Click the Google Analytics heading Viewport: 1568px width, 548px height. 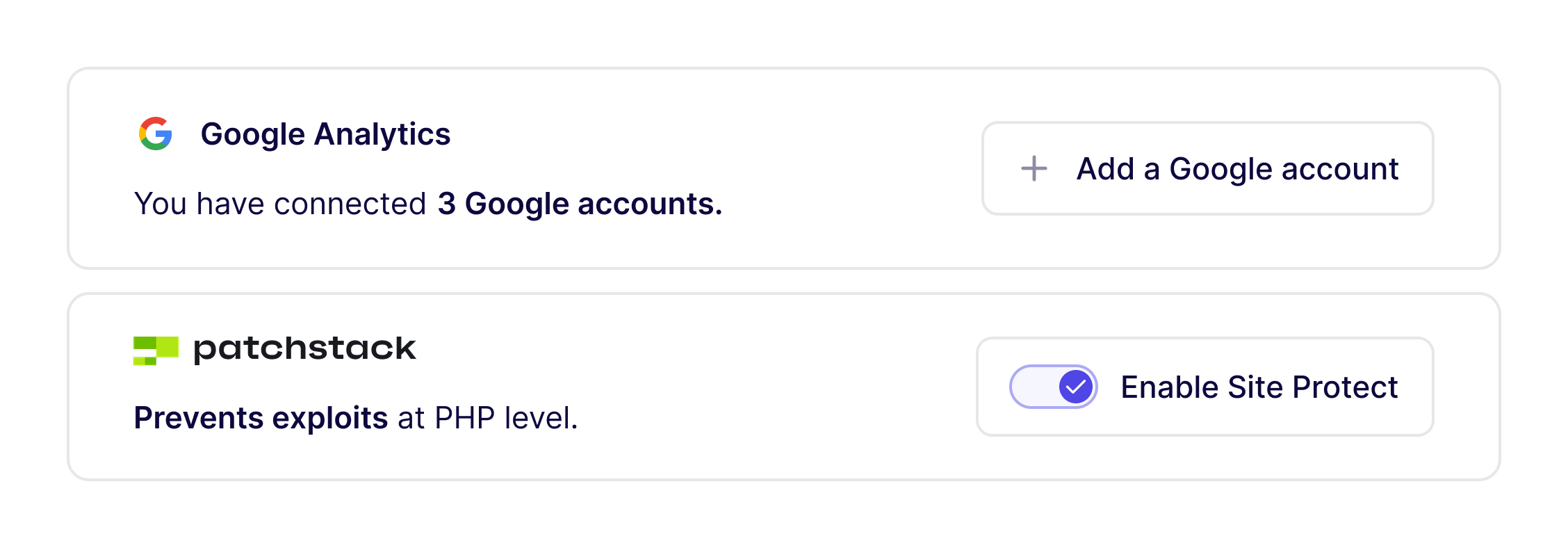click(x=327, y=134)
